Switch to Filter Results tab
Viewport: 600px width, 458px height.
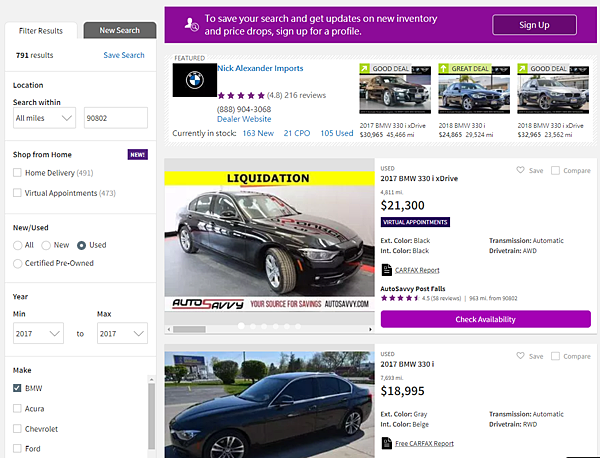[x=41, y=31]
